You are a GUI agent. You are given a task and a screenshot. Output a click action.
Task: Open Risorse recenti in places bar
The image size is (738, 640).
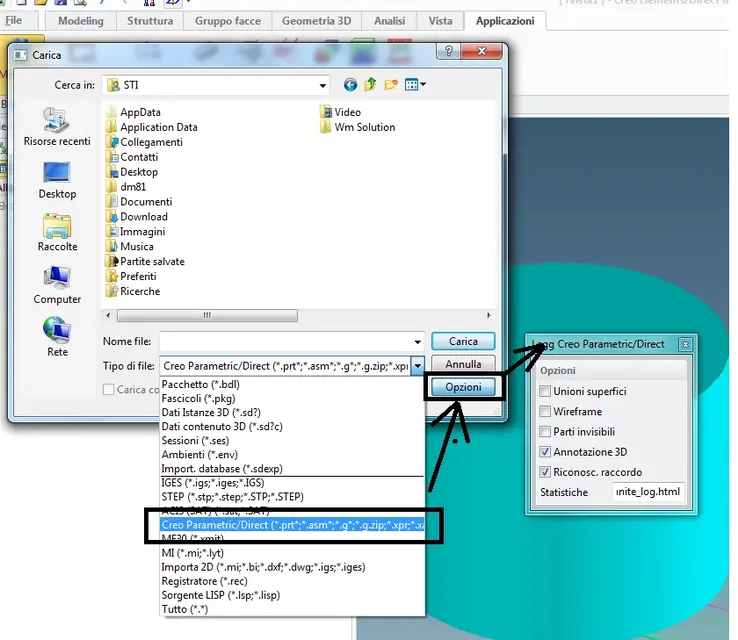pyautogui.click(x=57, y=127)
